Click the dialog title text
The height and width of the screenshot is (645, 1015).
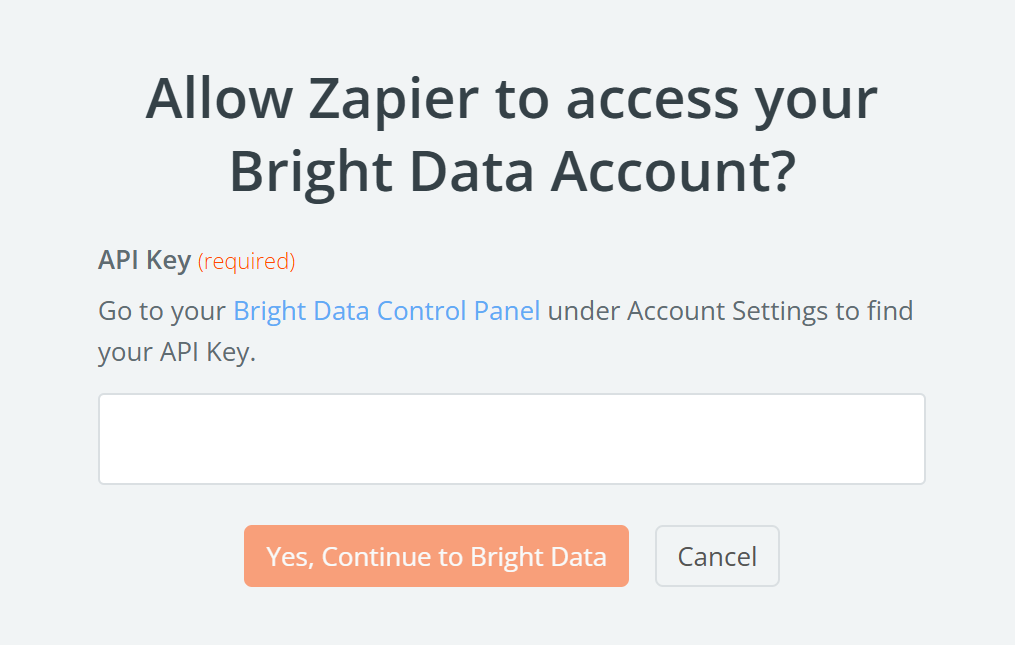coord(511,135)
